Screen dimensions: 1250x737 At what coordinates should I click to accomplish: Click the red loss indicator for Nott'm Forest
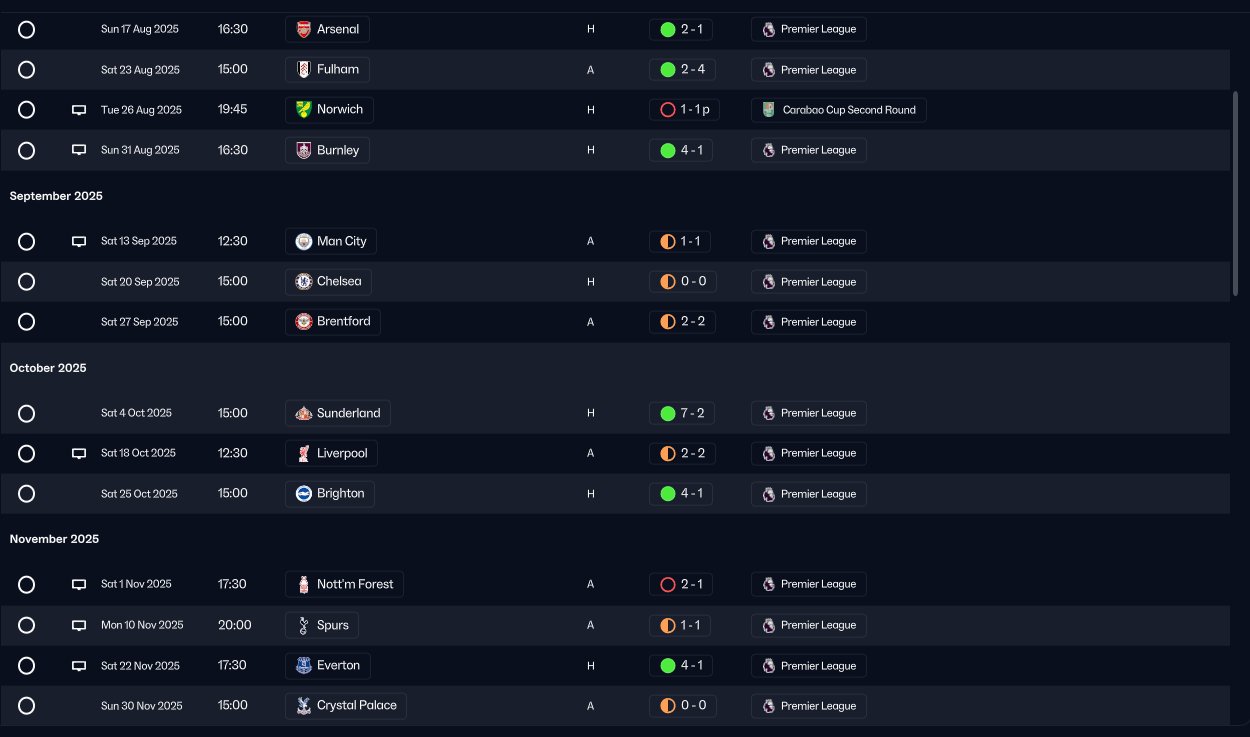668,584
